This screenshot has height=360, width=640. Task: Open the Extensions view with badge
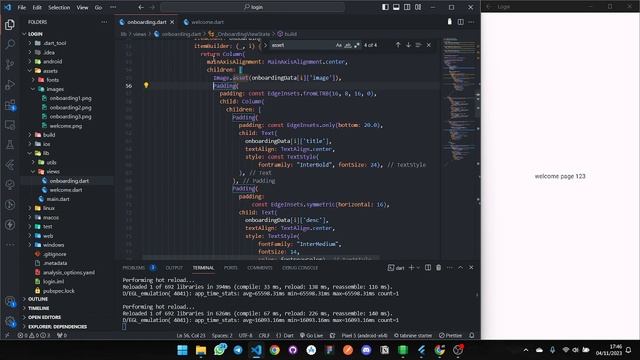click(x=10, y=105)
